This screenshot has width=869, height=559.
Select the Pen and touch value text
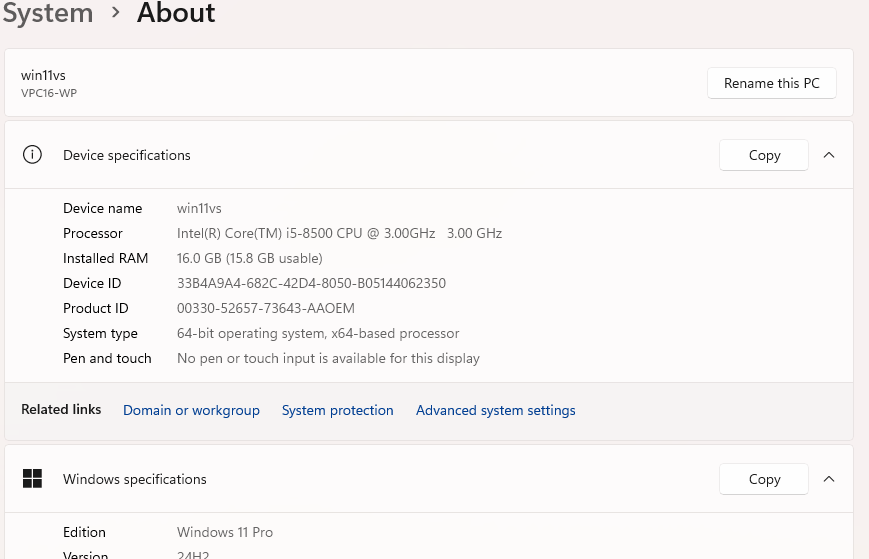(x=328, y=358)
